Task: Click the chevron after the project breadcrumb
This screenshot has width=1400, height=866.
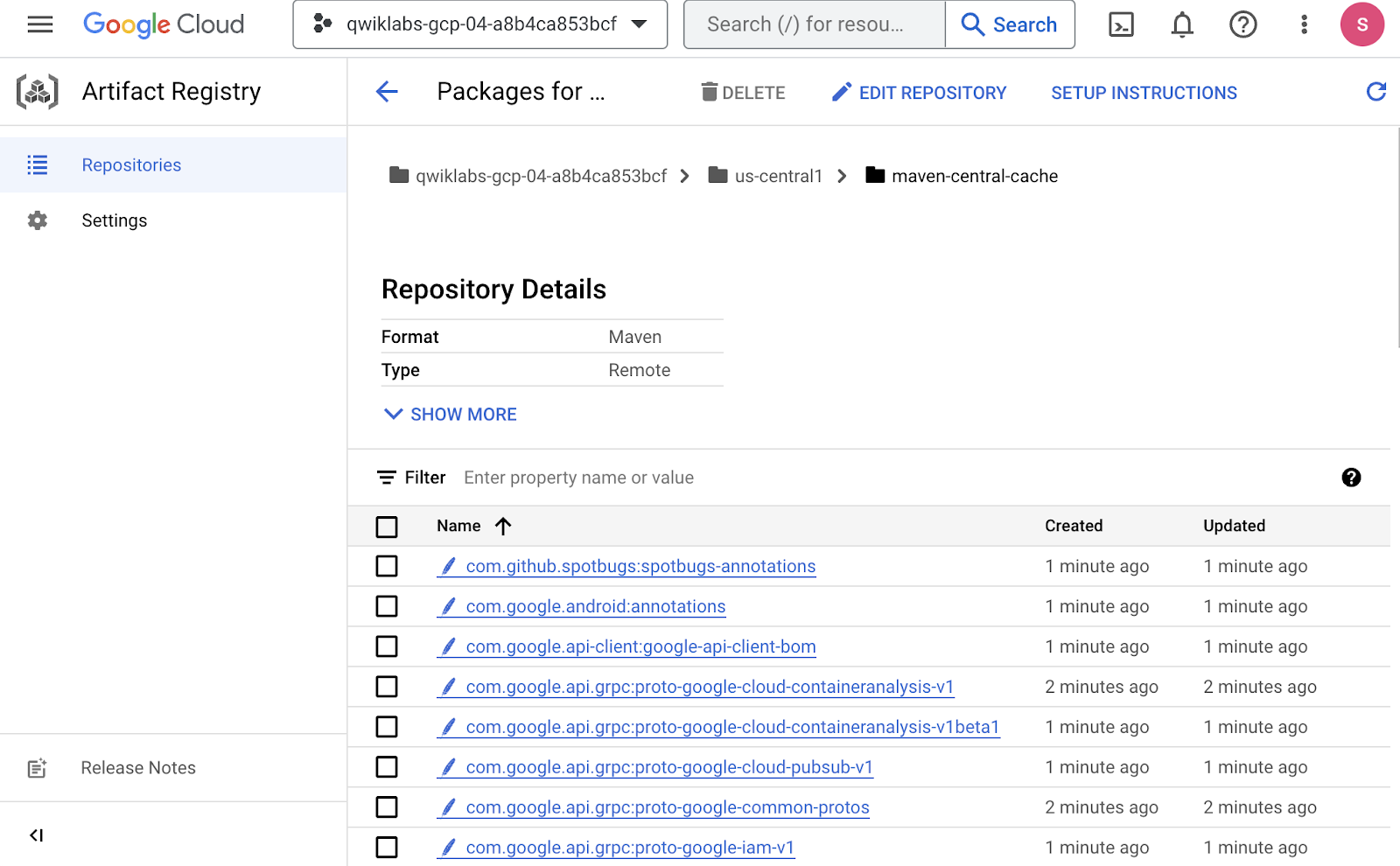Action: pyautogui.click(x=685, y=176)
